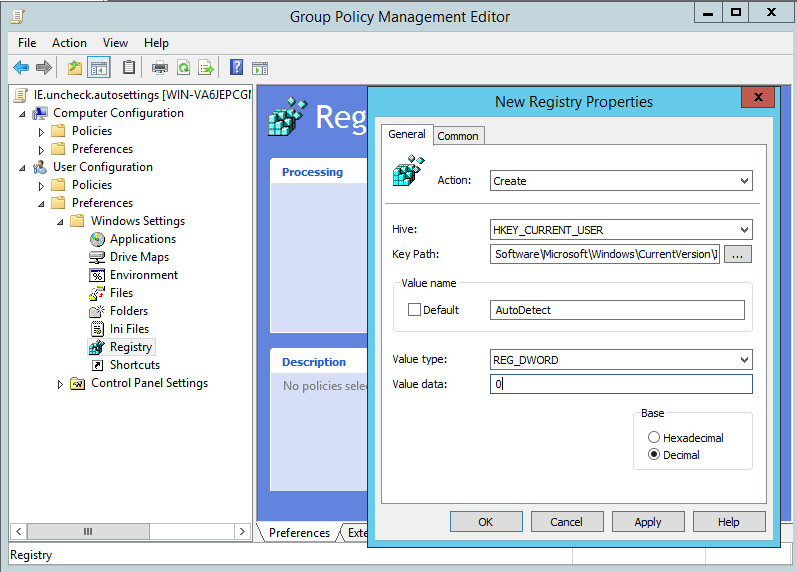Toggle the Show/Hide console tree icon
797x572 pixels.
(x=99, y=67)
